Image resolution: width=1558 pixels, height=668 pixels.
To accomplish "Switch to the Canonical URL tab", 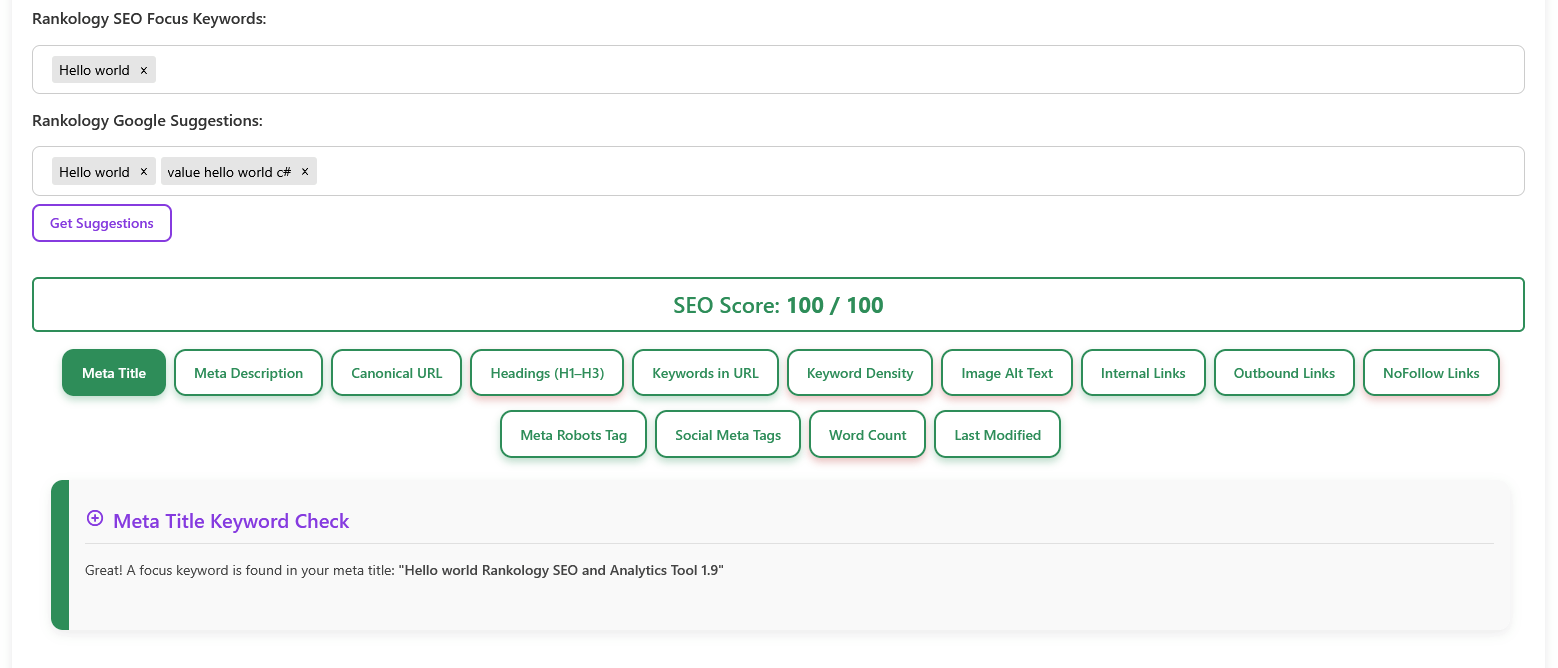I will coord(396,373).
